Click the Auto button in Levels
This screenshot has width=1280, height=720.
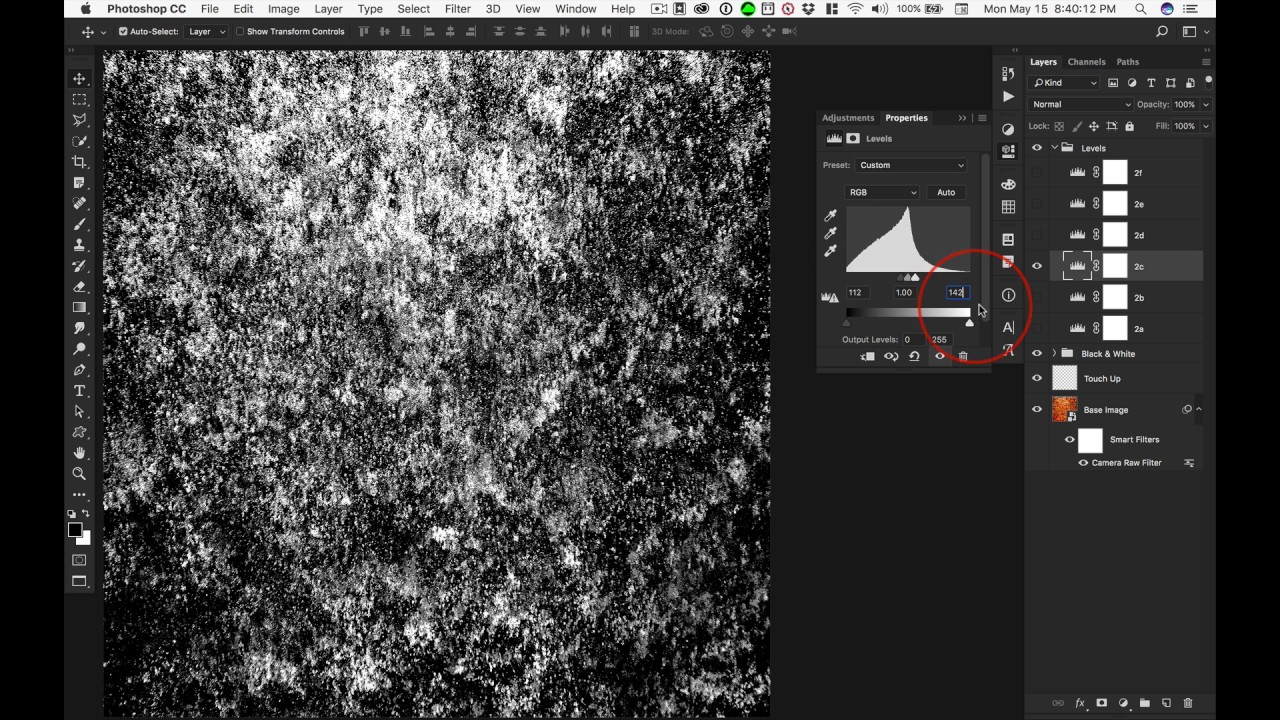946,192
